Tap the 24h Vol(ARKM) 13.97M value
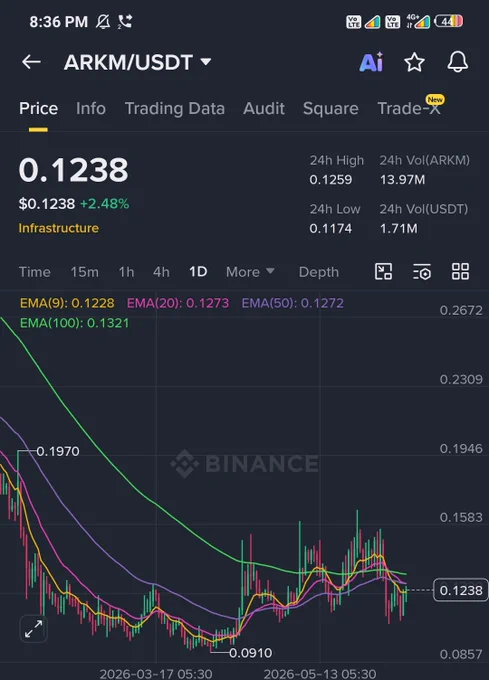The height and width of the screenshot is (680, 489). click(402, 180)
